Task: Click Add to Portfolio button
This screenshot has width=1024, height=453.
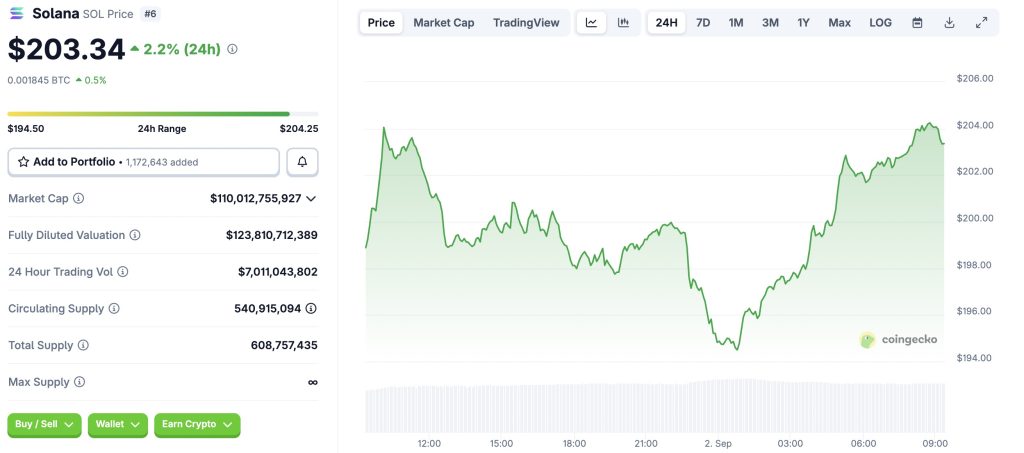Action: (x=143, y=161)
